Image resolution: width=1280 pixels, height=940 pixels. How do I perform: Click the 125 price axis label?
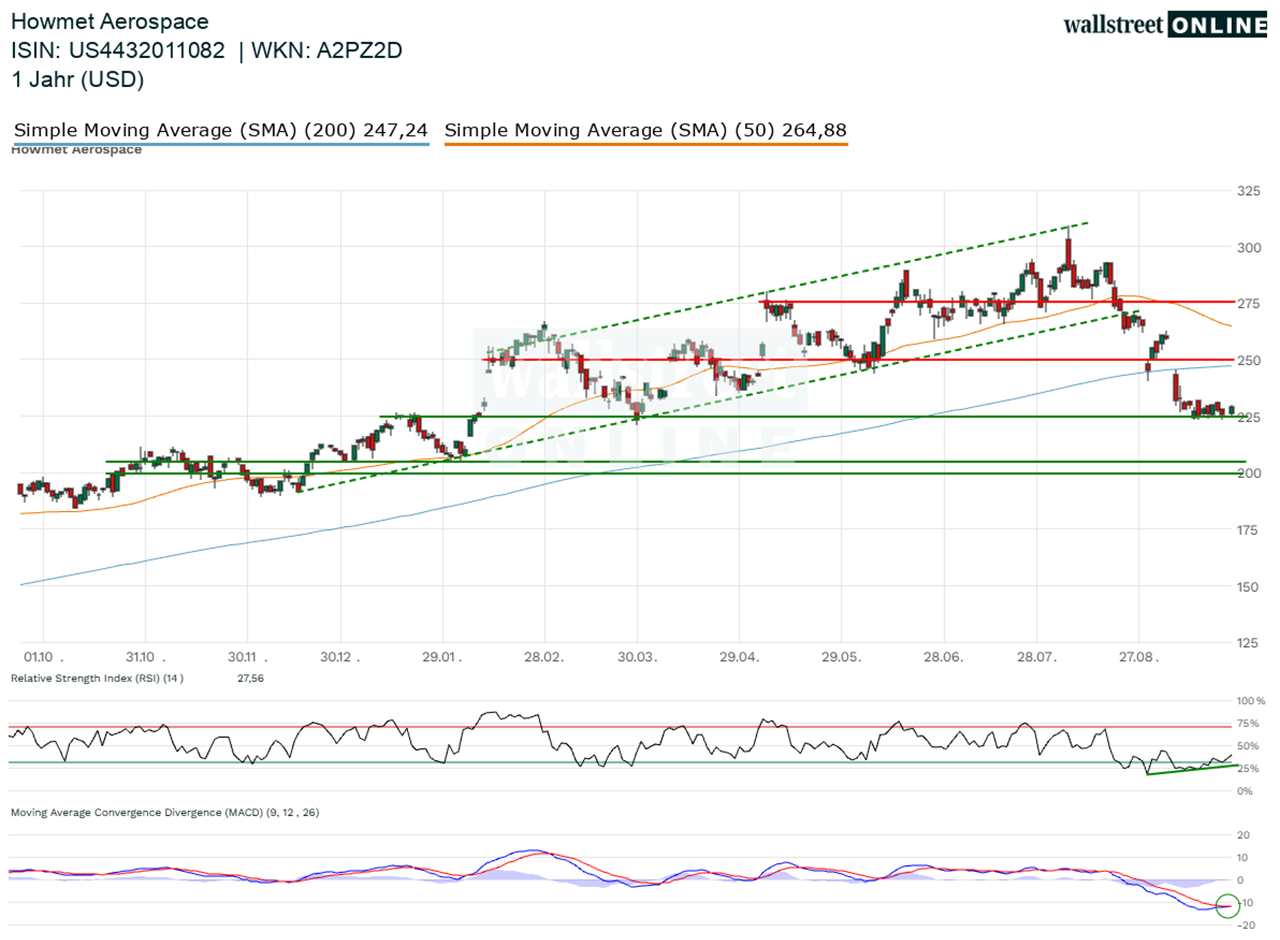click(1249, 643)
